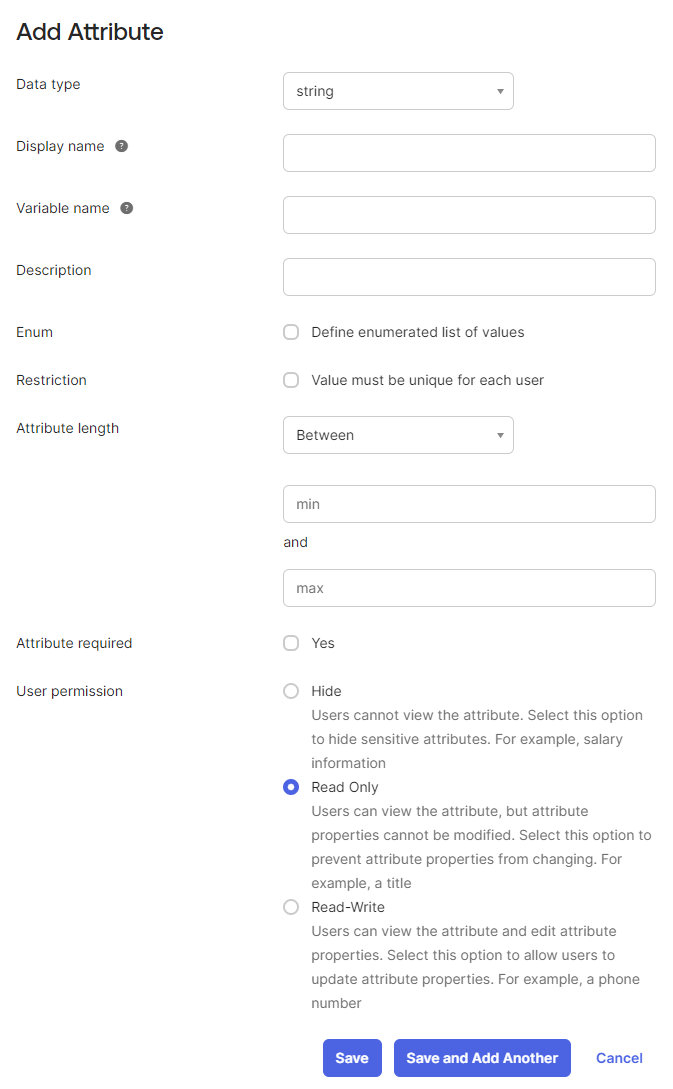Enable Define enumerated list of values
Screen dimensions: 673x1089
pyautogui.click(x=291, y=332)
